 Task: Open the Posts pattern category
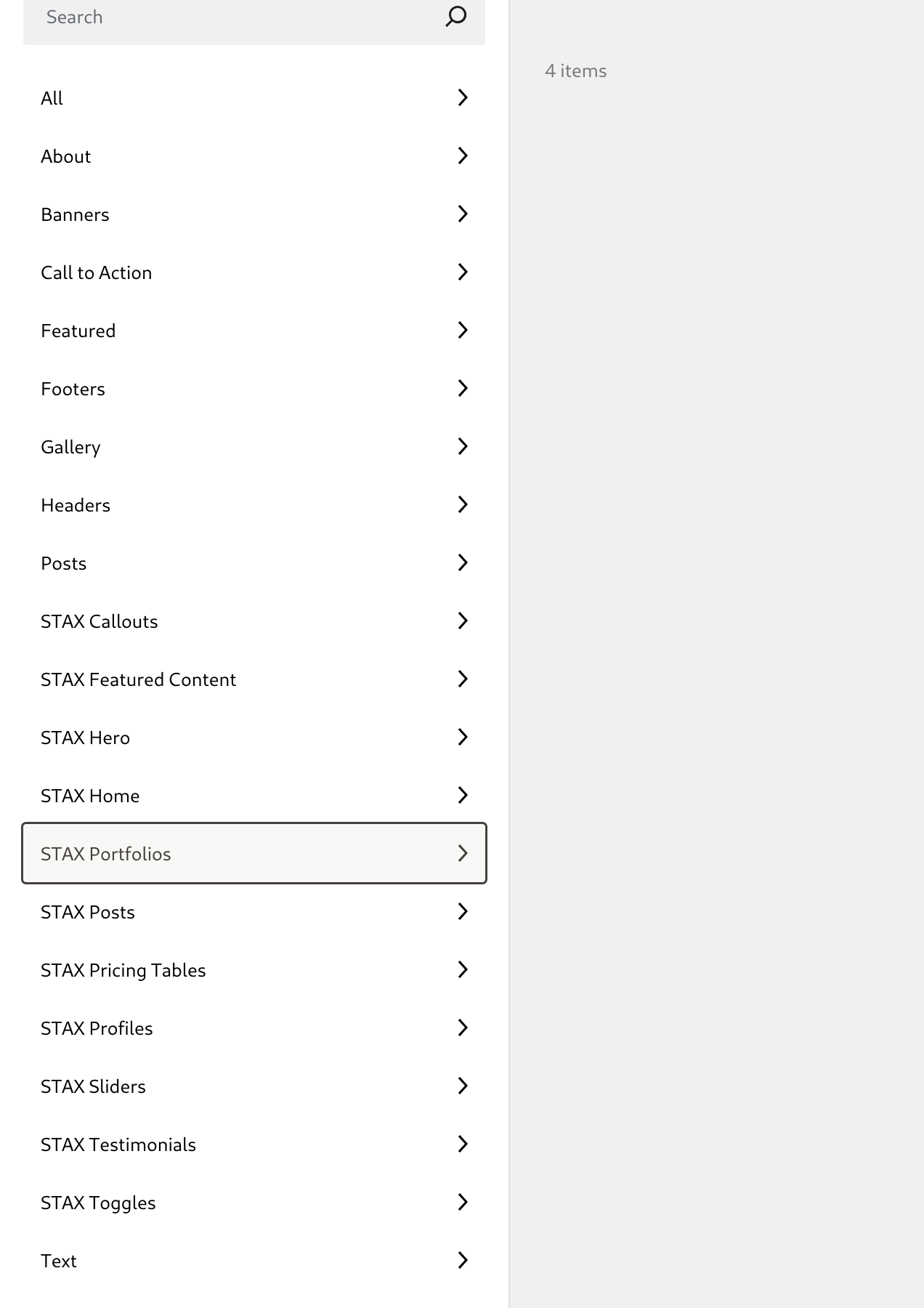point(254,562)
